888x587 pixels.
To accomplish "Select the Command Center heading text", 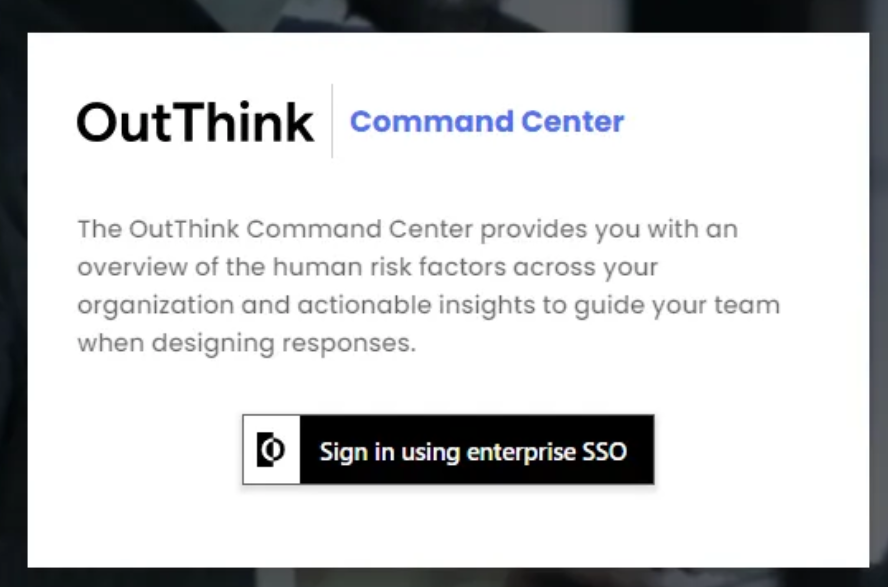I will tap(487, 122).
